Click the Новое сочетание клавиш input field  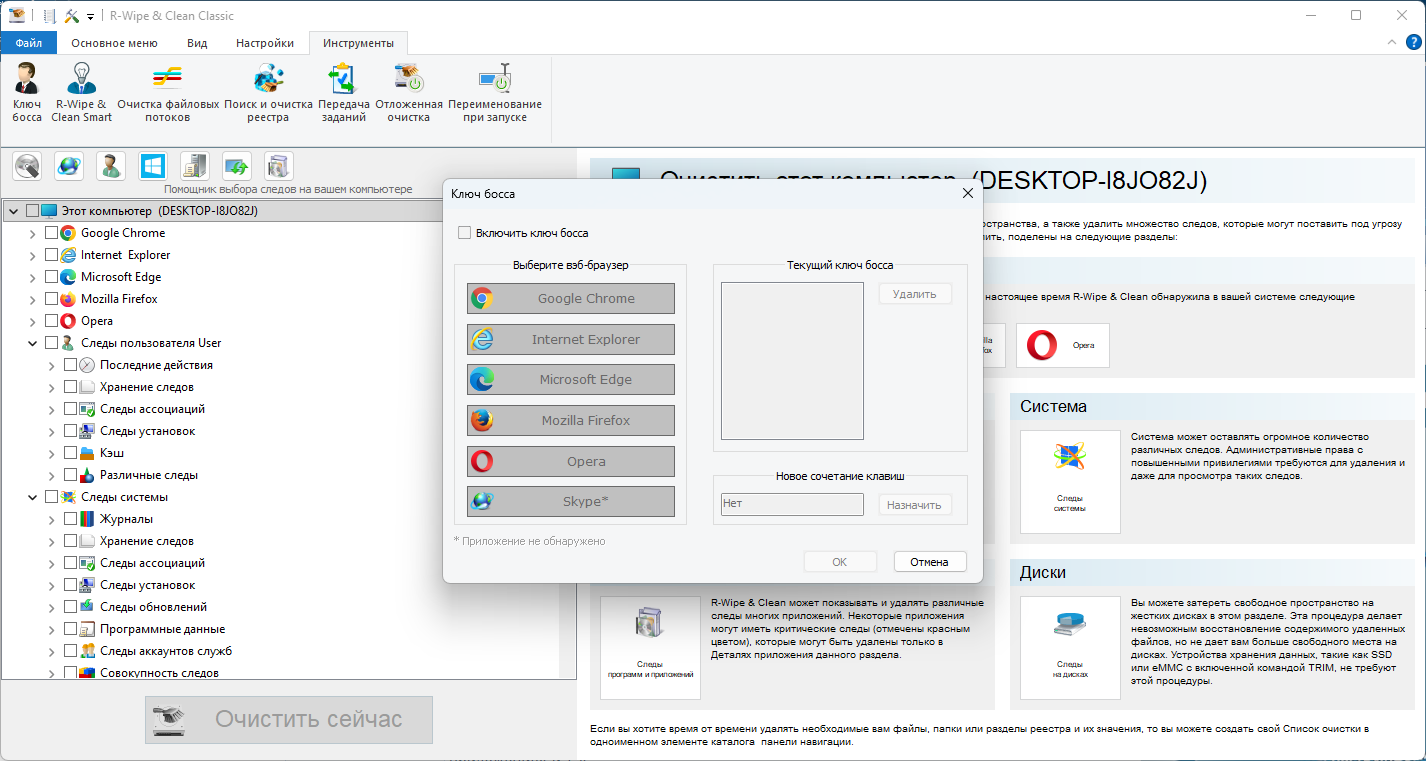792,504
